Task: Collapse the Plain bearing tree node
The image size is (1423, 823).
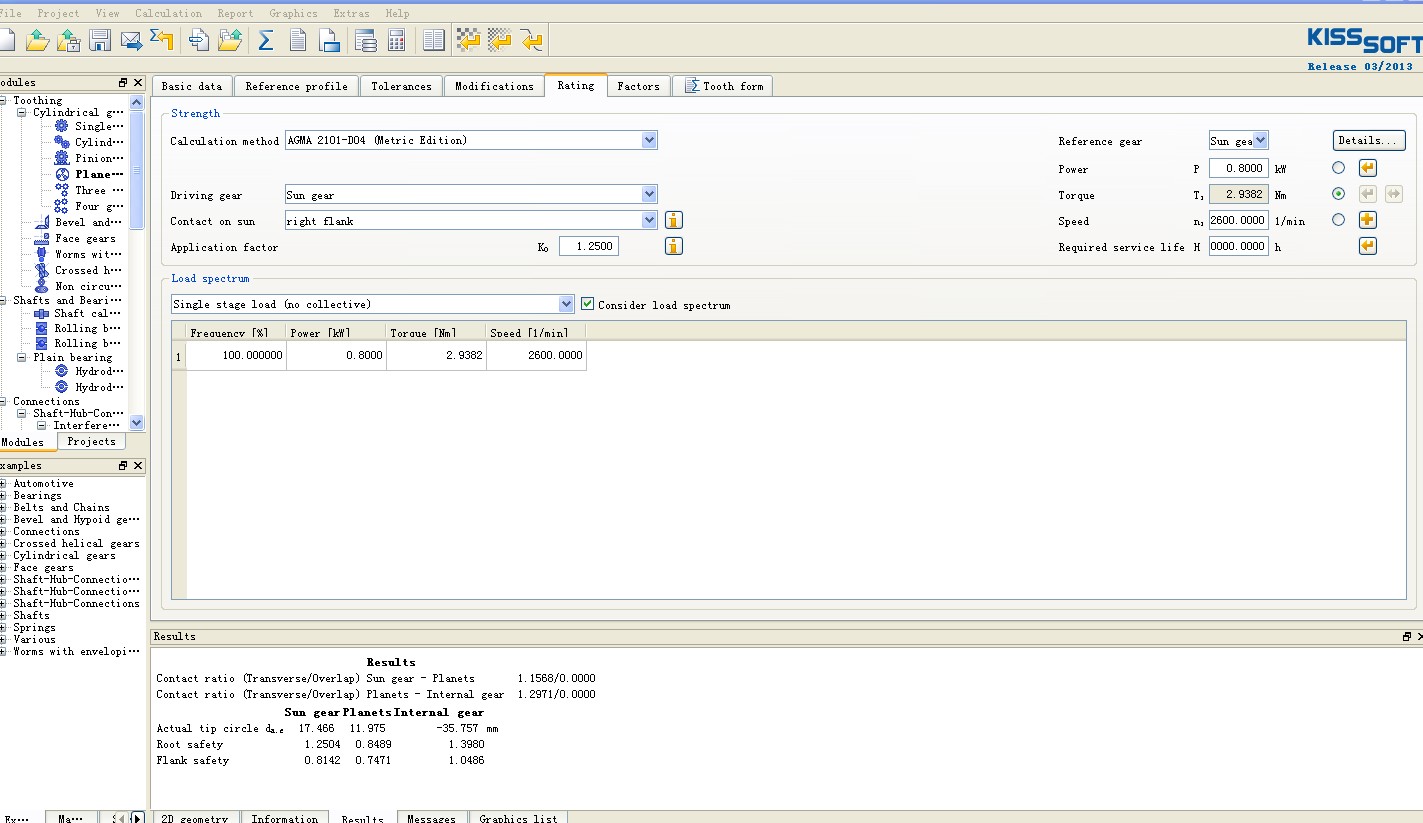Action: point(22,357)
